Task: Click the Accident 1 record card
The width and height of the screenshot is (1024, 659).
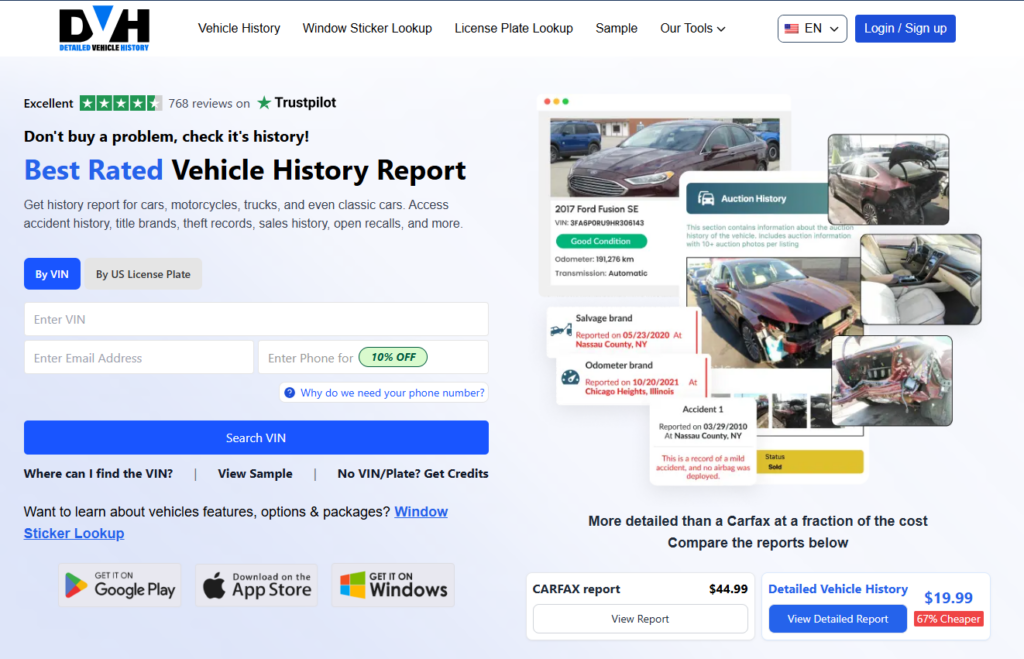Action: pos(703,442)
